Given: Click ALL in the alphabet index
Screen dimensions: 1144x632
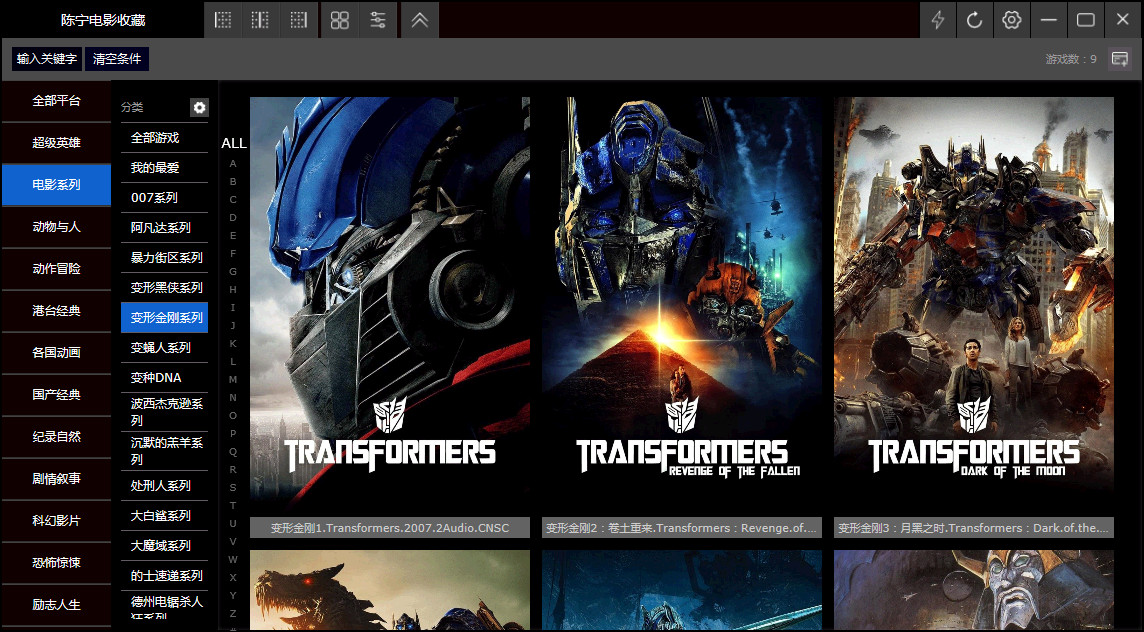Looking at the screenshot, I should point(233,143).
